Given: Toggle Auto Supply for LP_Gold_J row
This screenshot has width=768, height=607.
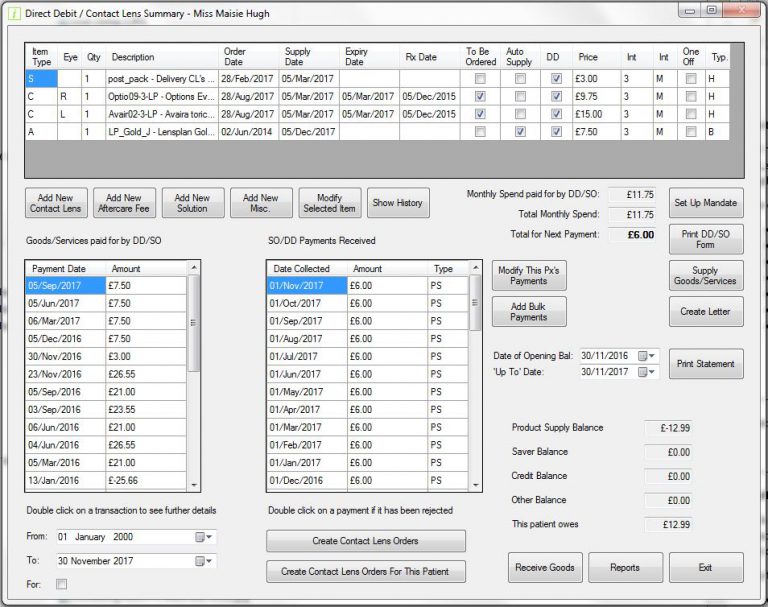Looking at the screenshot, I should point(520,132).
